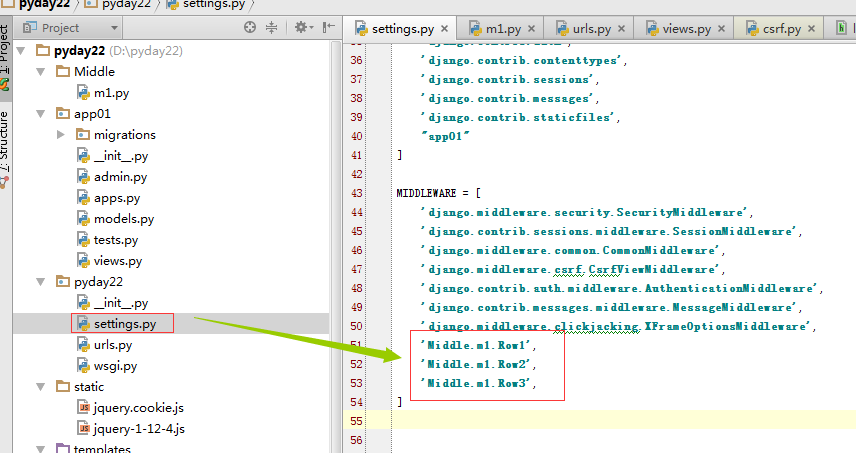Viewport: 856px width, 453px height.
Task: Collapse the app01 folder
Action: [40, 114]
